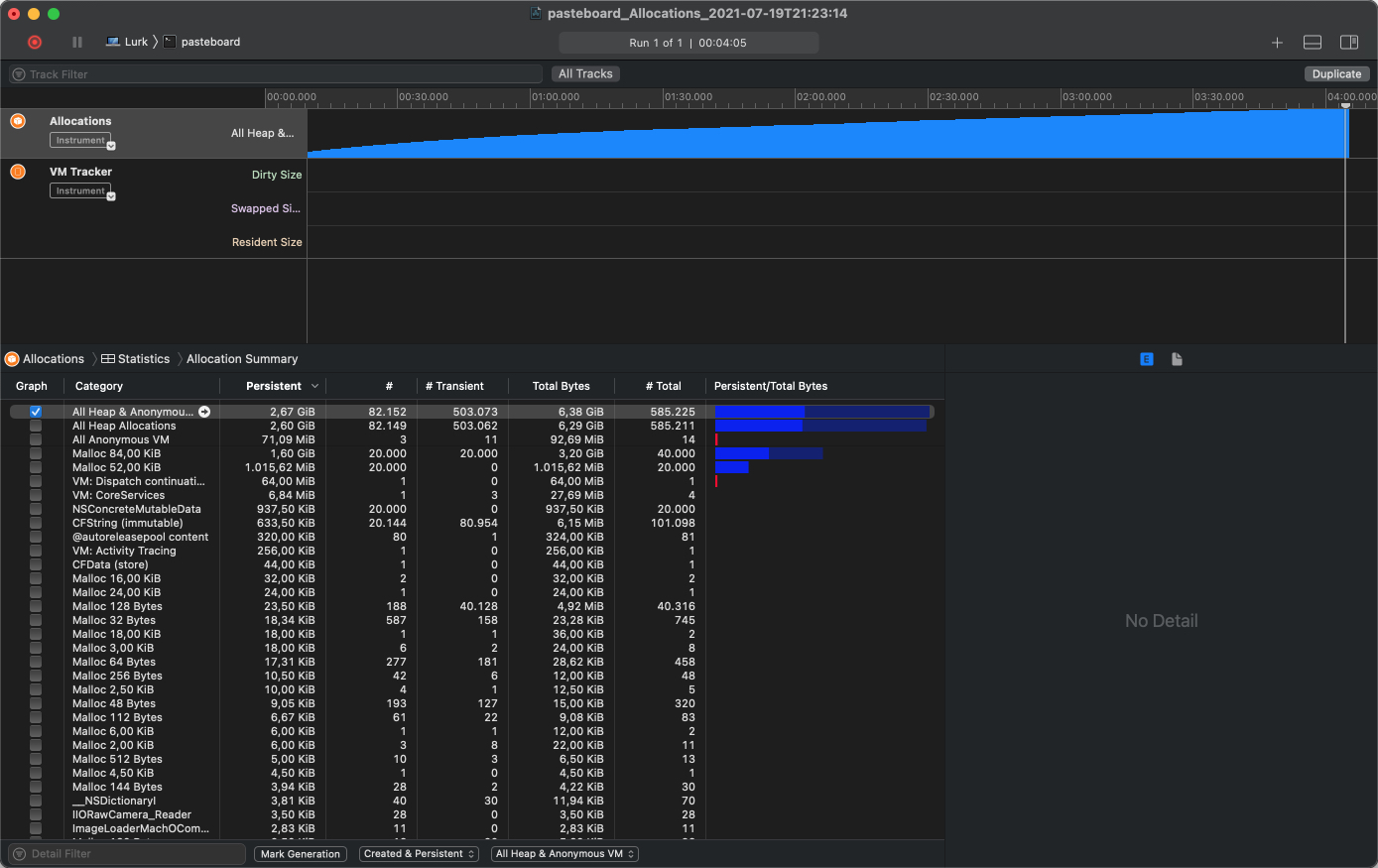Check the CFString (immutable) graph checkbox
This screenshot has width=1378, height=868.
36,523
